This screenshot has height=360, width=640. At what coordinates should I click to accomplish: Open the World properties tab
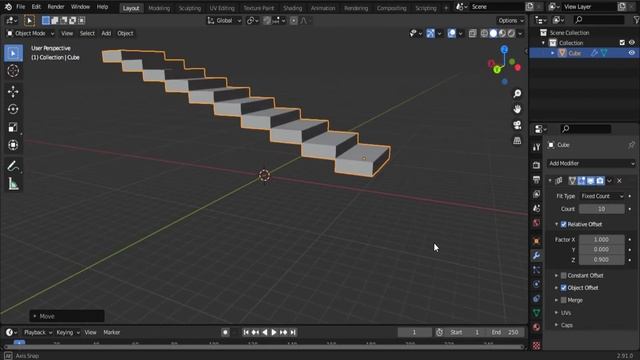coord(536,223)
